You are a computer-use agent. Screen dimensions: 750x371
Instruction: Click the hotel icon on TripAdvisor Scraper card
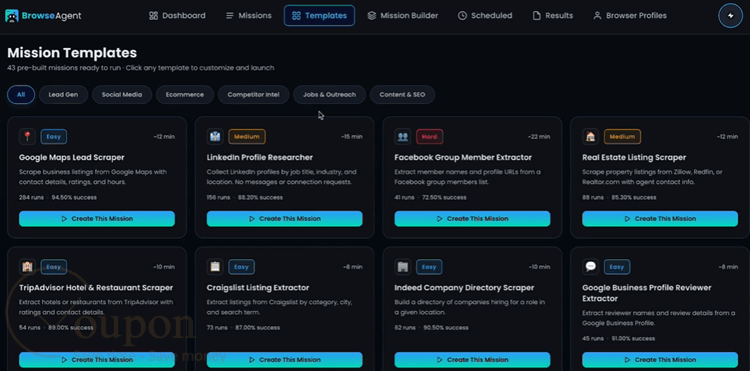27,267
